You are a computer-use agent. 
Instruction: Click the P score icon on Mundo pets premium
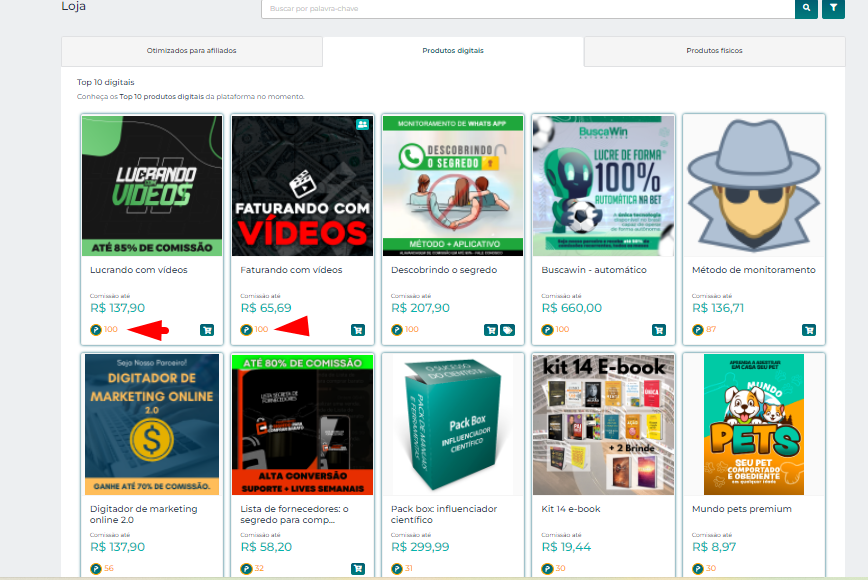(698, 569)
